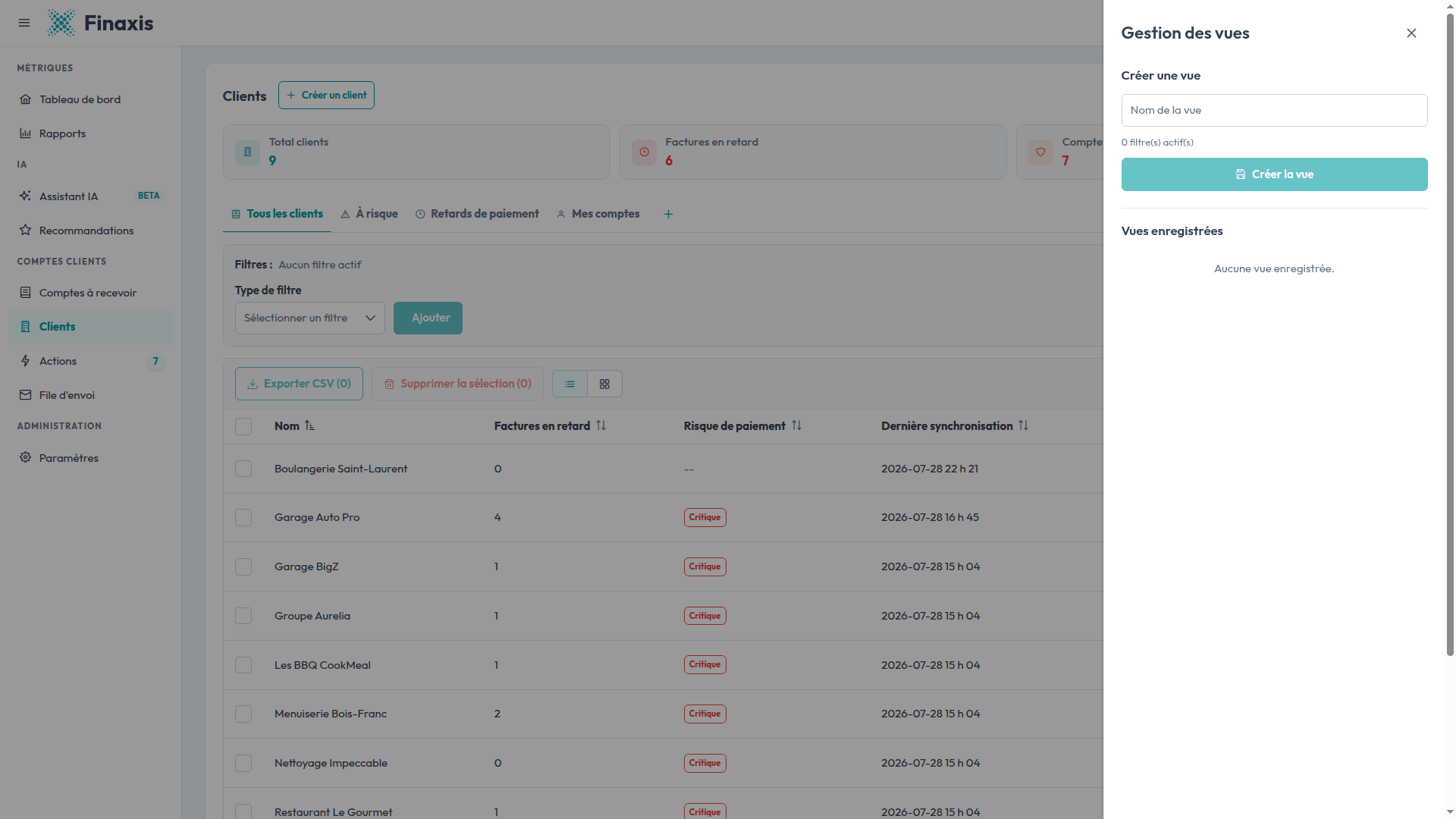1456x819 pixels.
Task: Sort by Dernière synchronisation column
Action: coord(1023,426)
